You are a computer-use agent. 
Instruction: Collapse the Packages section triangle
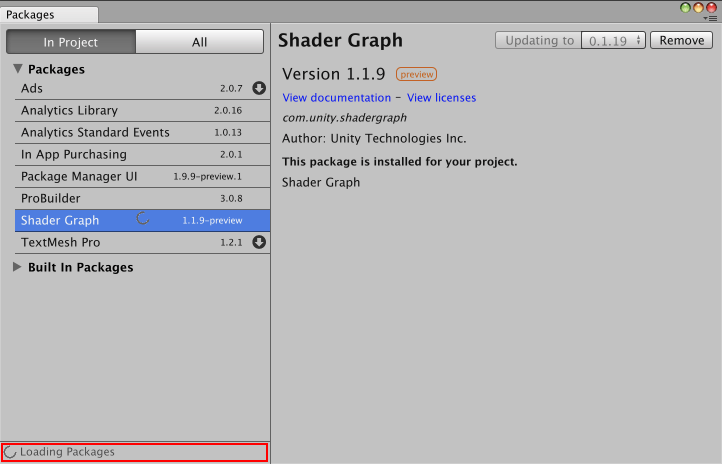click(x=18, y=69)
